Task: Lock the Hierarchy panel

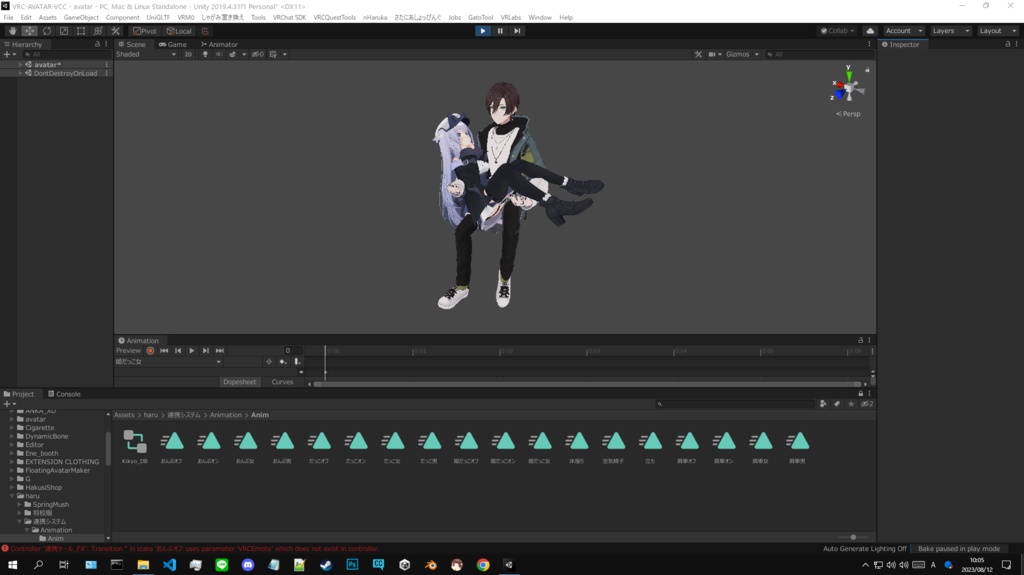Action: tap(97, 44)
